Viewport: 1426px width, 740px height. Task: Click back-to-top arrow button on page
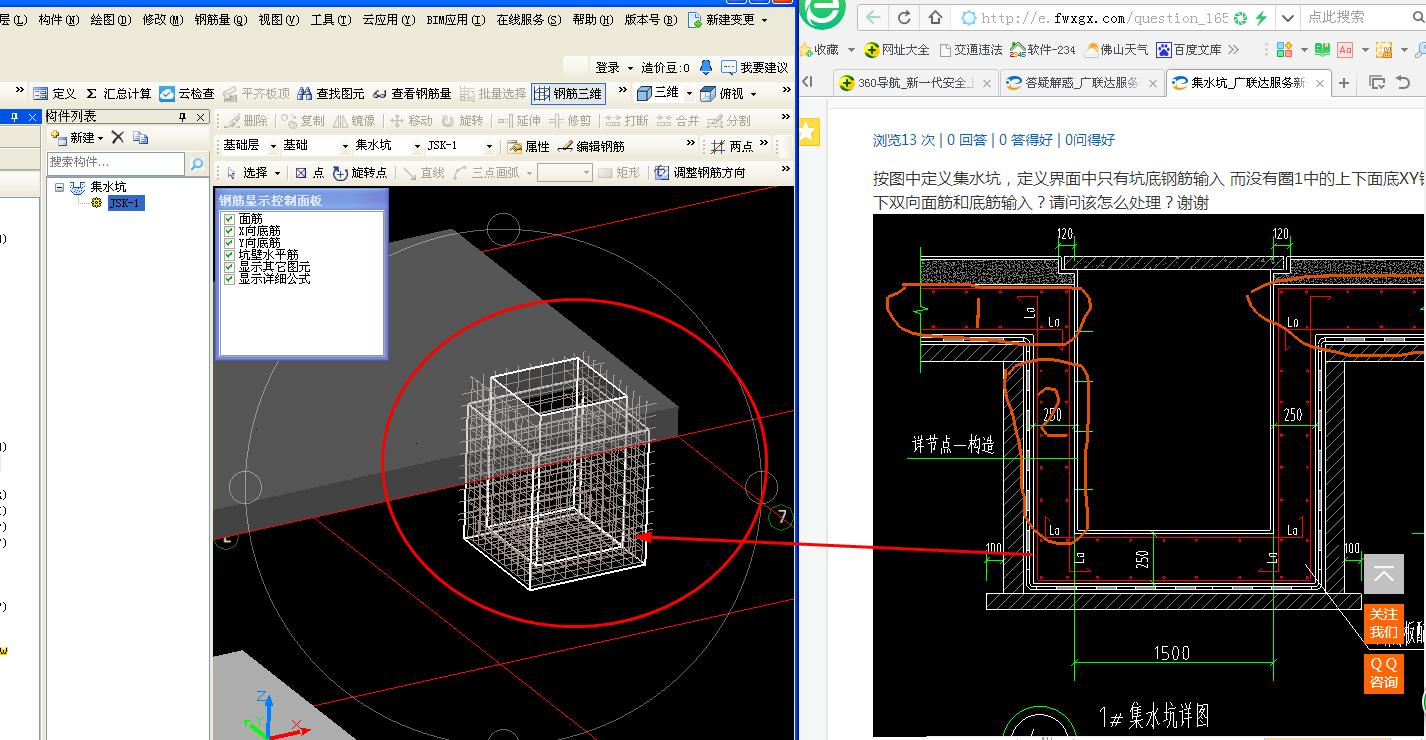(x=1384, y=574)
